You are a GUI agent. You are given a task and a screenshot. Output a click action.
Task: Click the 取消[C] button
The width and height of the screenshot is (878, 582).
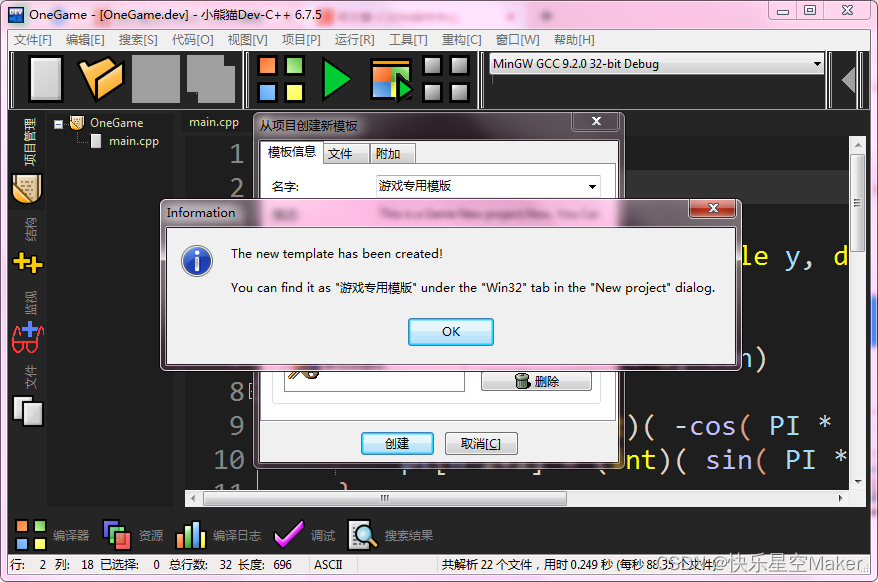coord(480,444)
